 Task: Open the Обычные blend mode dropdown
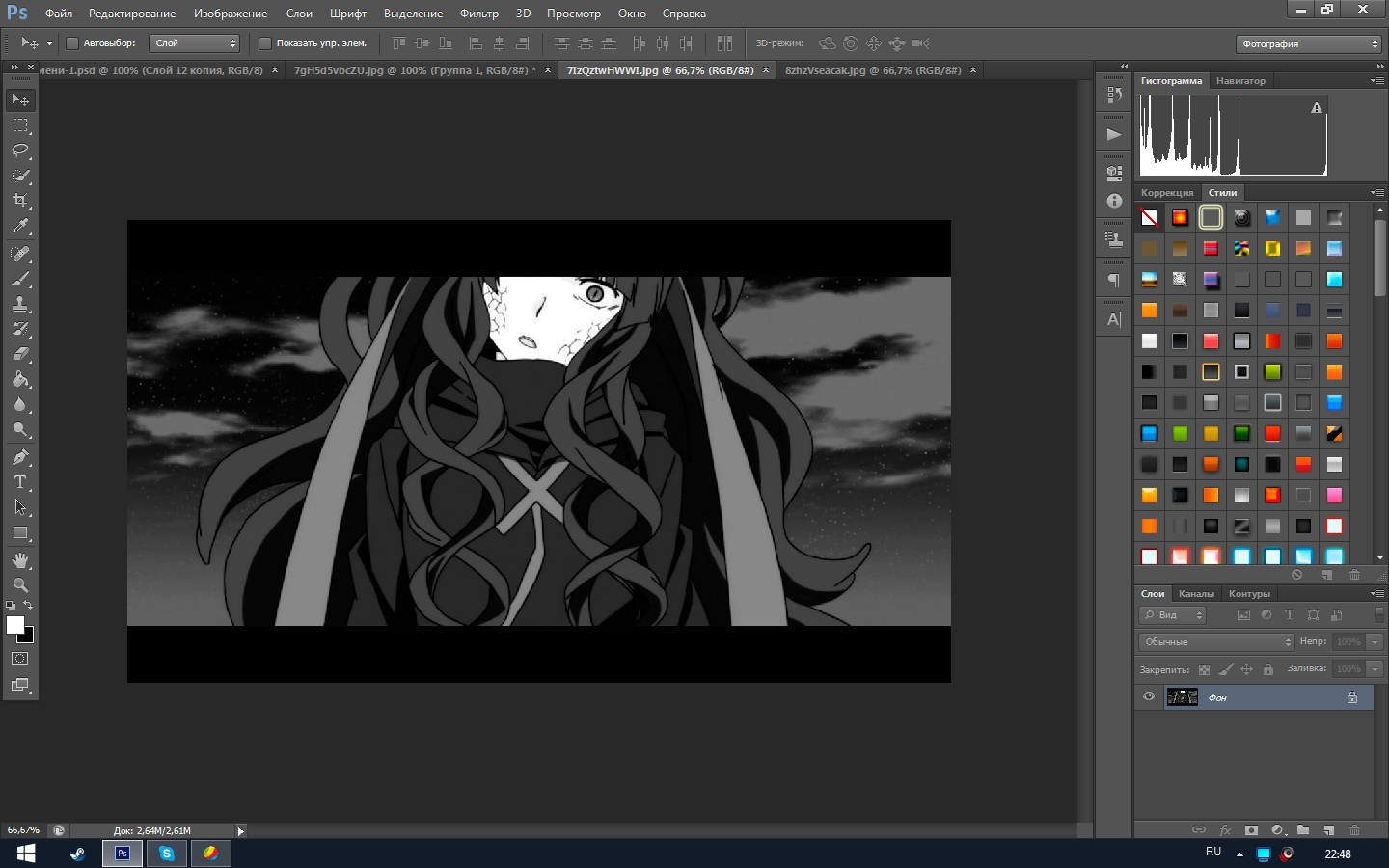click(x=1216, y=642)
